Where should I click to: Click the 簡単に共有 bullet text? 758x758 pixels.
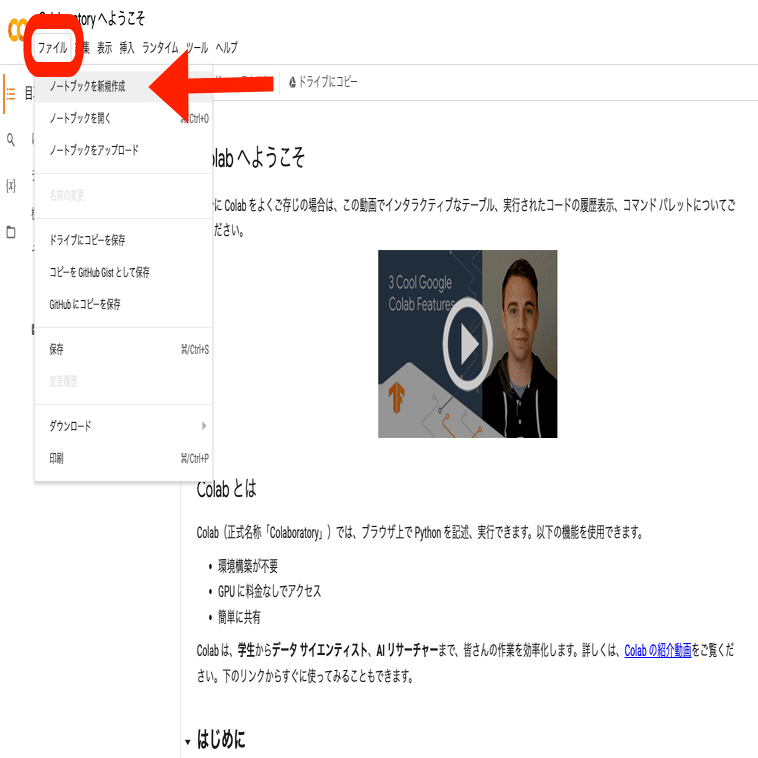click(x=239, y=617)
